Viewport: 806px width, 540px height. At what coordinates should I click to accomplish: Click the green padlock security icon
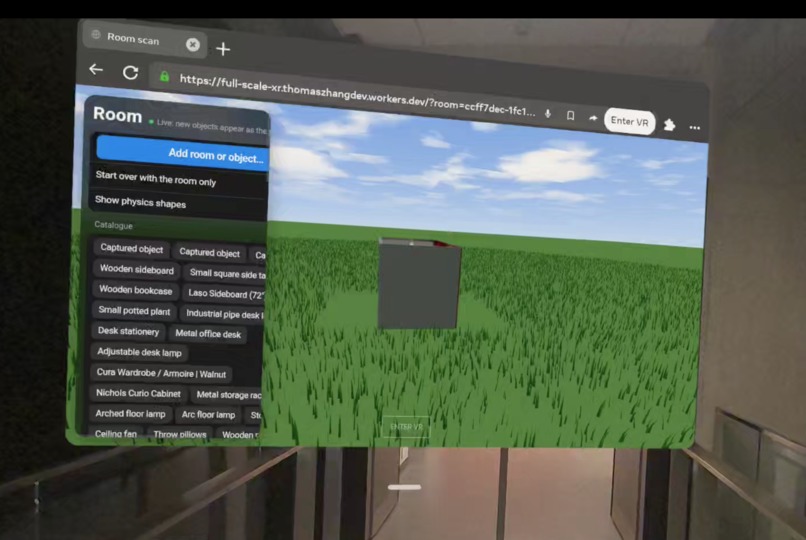[x=164, y=77]
